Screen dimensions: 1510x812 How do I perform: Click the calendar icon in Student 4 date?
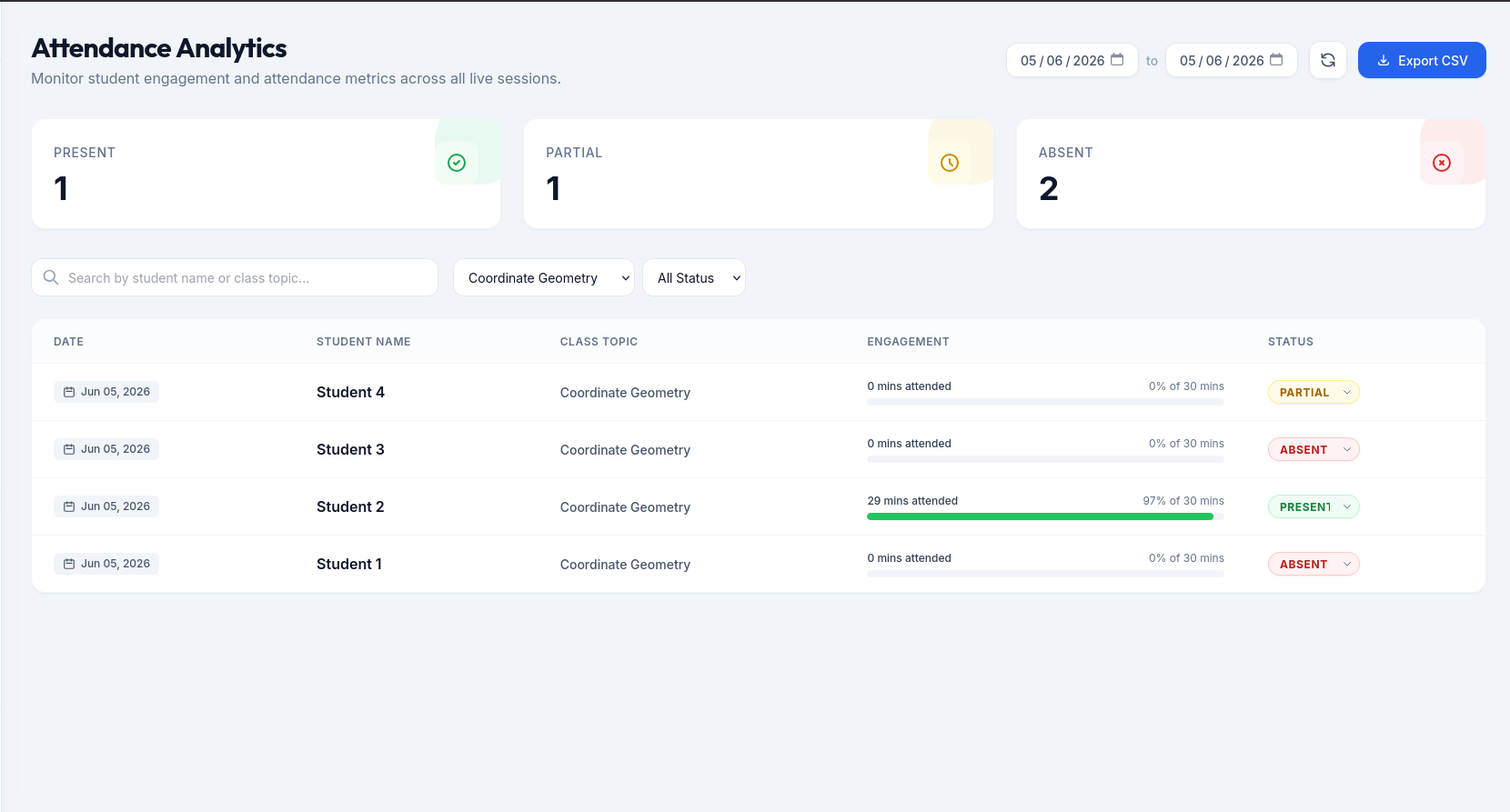(69, 392)
